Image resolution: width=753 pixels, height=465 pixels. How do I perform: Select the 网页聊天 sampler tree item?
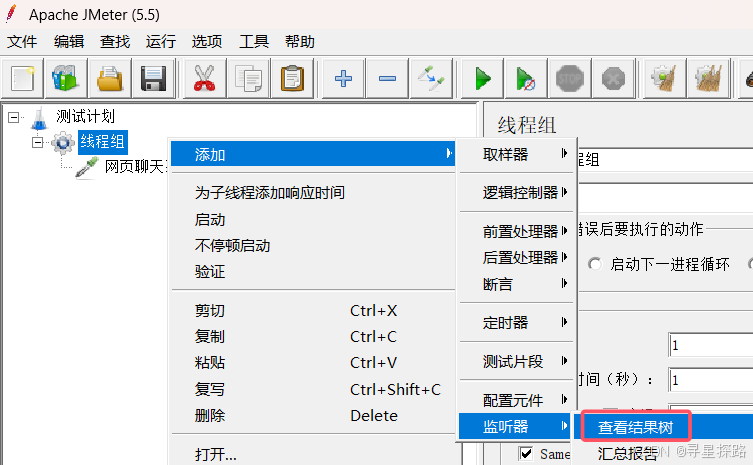click(x=135, y=167)
